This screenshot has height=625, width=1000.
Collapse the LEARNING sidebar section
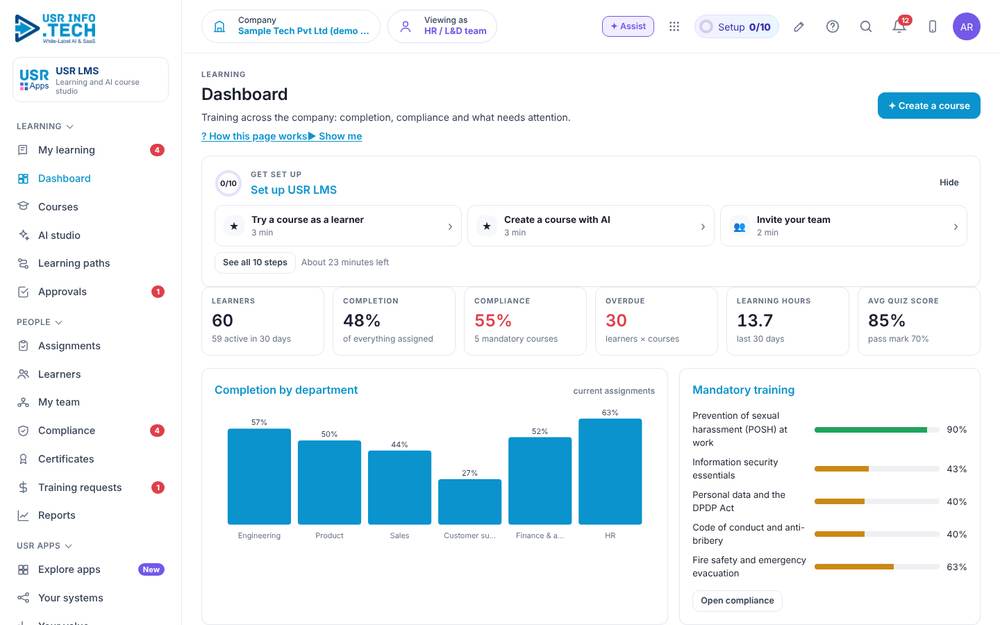click(45, 126)
